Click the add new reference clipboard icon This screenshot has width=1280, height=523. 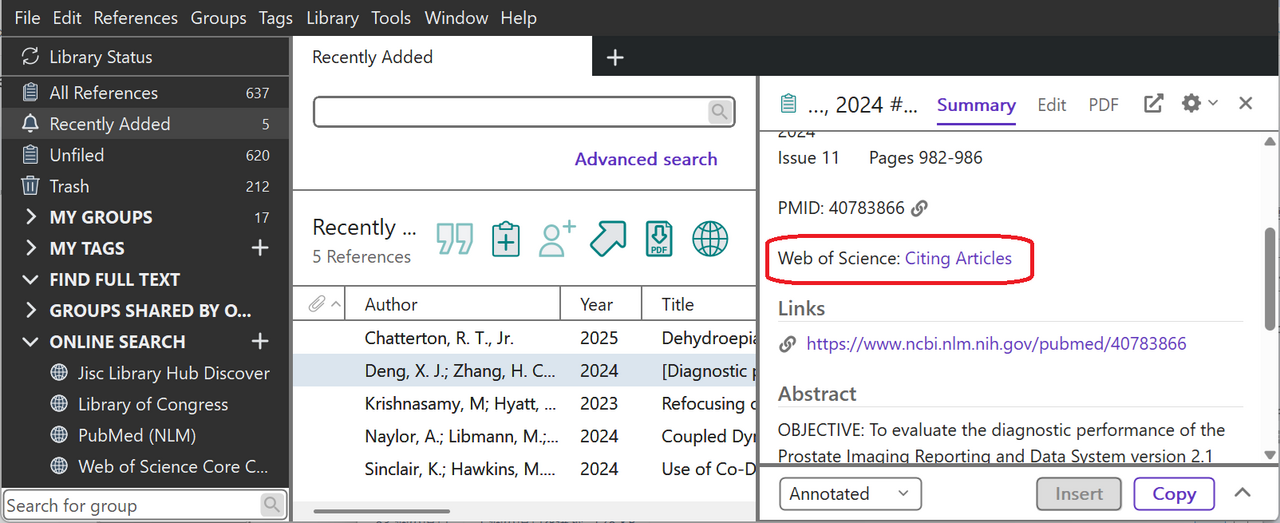(x=506, y=239)
